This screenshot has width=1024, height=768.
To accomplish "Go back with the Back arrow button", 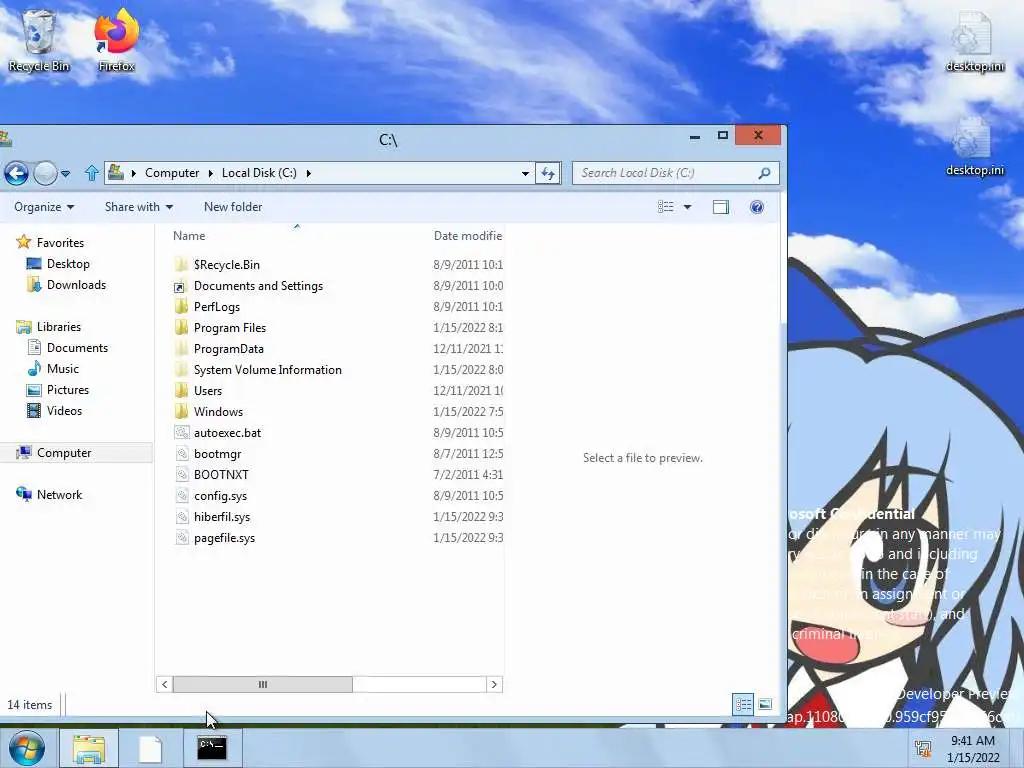I will (x=16, y=173).
